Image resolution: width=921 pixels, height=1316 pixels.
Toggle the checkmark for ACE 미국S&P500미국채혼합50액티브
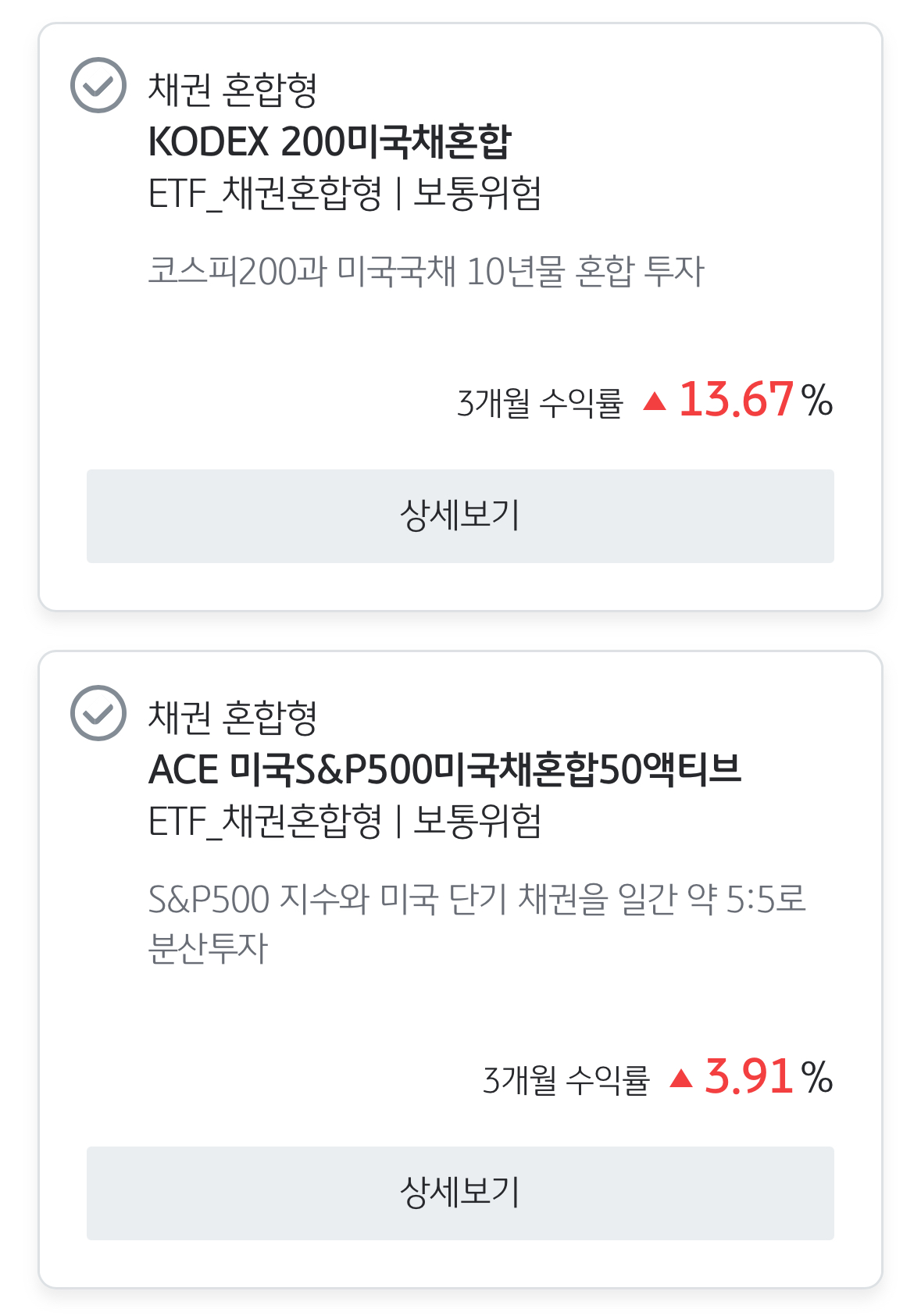coord(98,713)
